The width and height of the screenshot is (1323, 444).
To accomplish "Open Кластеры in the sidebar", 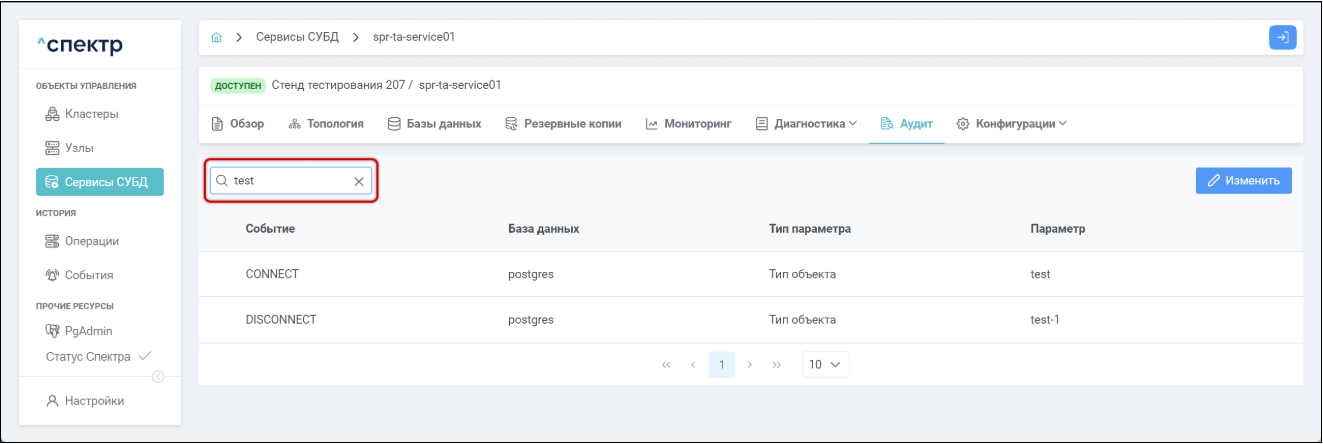I will [x=91, y=114].
